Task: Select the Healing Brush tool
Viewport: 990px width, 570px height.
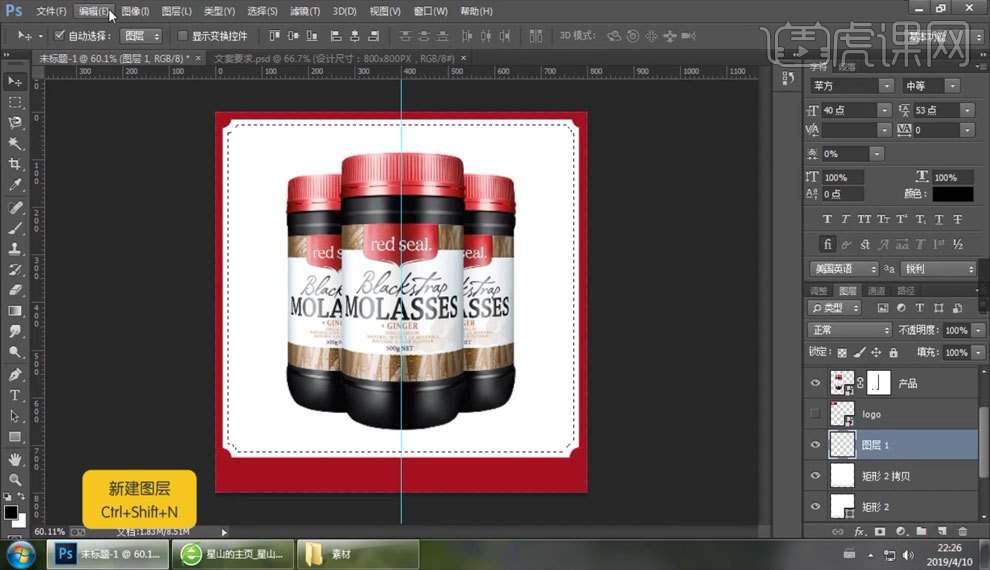Action: point(15,207)
